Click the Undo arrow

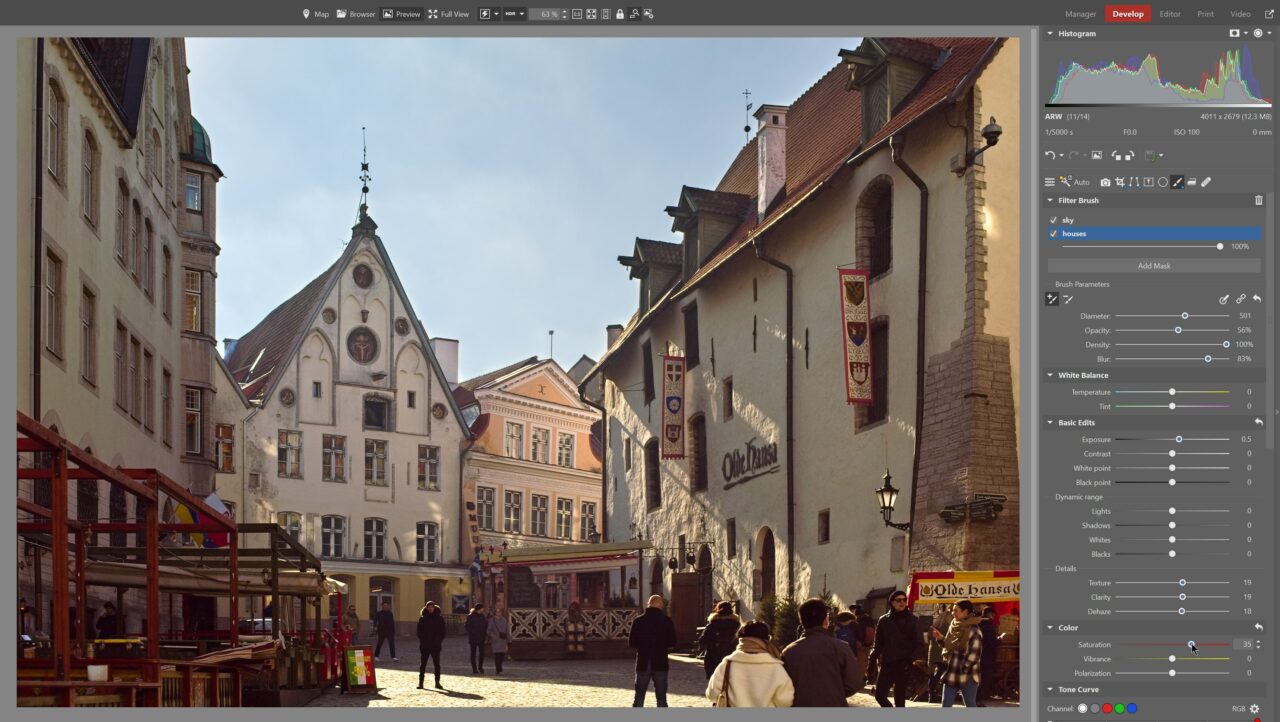(x=1050, y=155)
